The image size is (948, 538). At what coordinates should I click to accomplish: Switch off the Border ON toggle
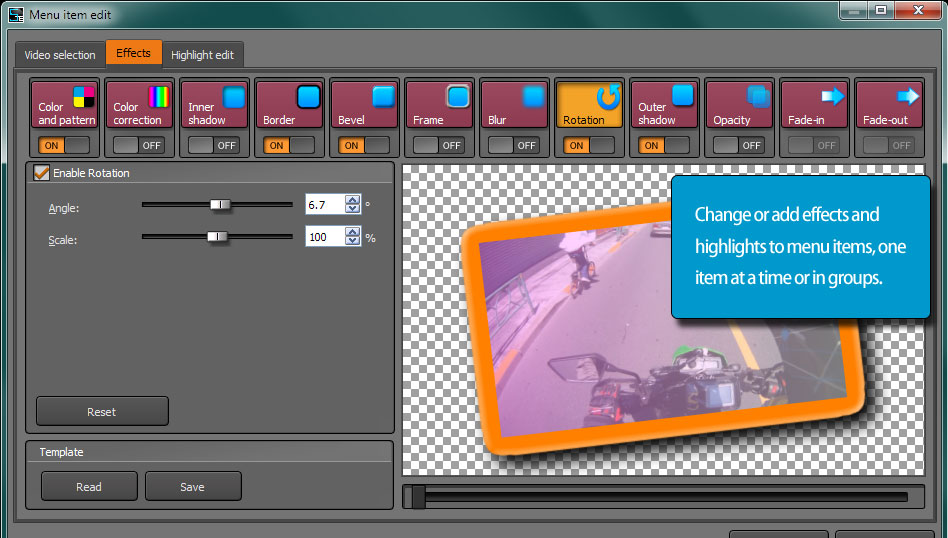289,145
